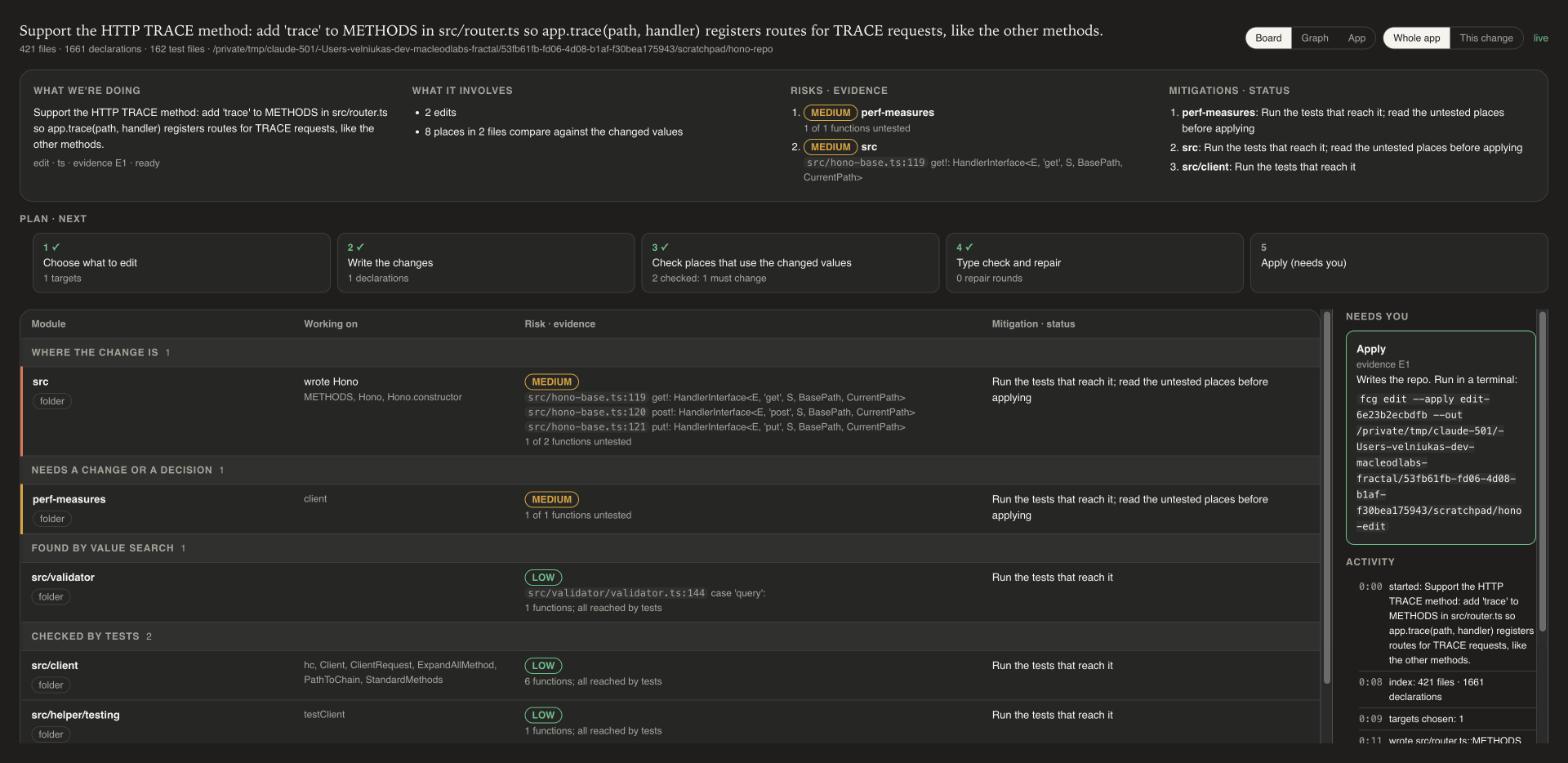Click the MEDIUM risk badge in src row
Viewport: 1568px width, 763px height.
pos(552,382)
